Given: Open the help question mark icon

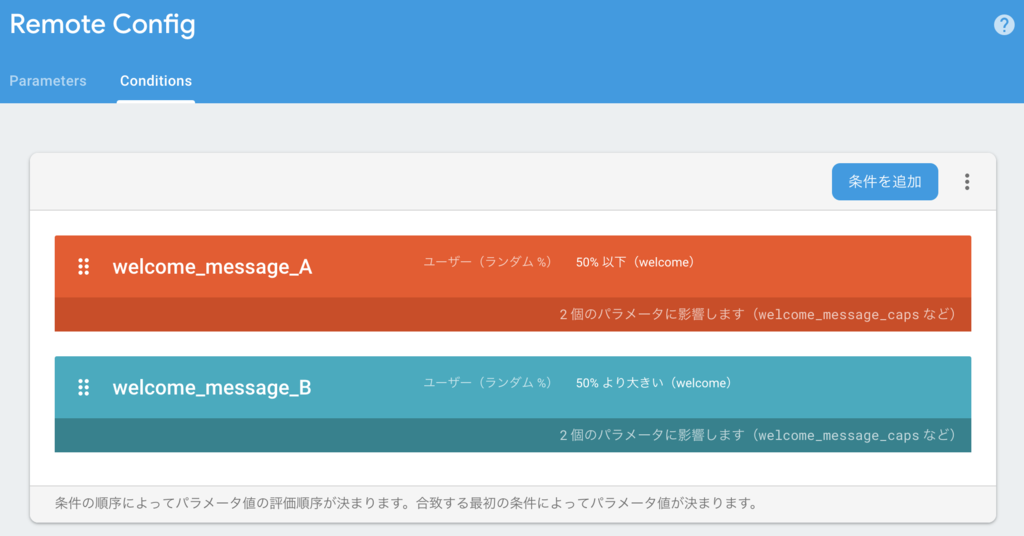Looking at the screenshot, I should tap(1004, 25).
